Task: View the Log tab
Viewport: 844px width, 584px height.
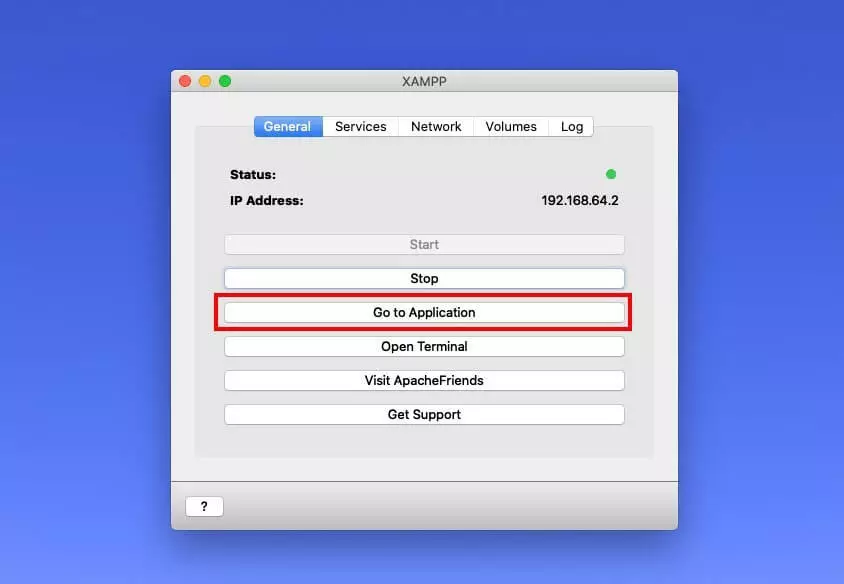Action: coord(571,126)
